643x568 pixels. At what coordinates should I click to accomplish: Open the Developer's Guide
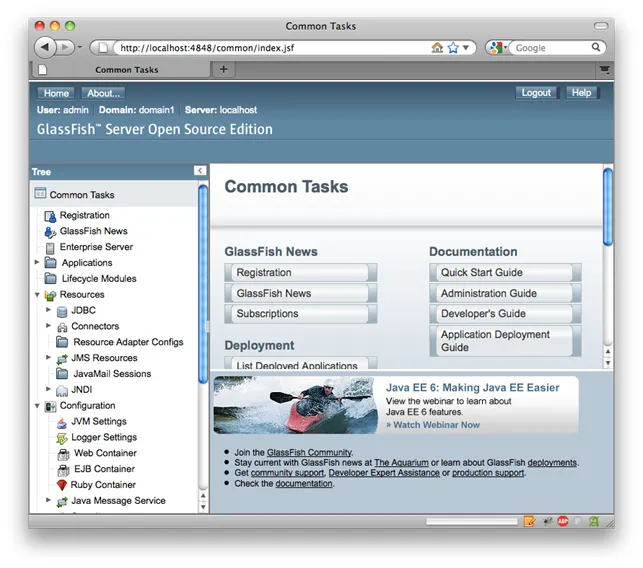click(505, 314)
